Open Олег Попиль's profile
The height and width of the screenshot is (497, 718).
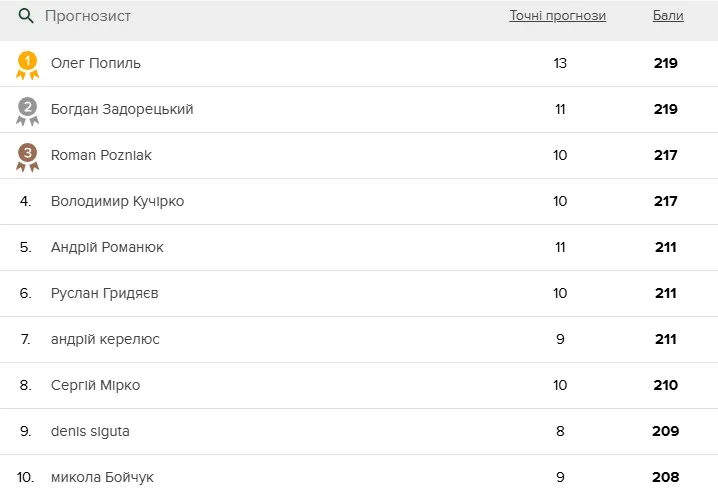pos(96,63)
